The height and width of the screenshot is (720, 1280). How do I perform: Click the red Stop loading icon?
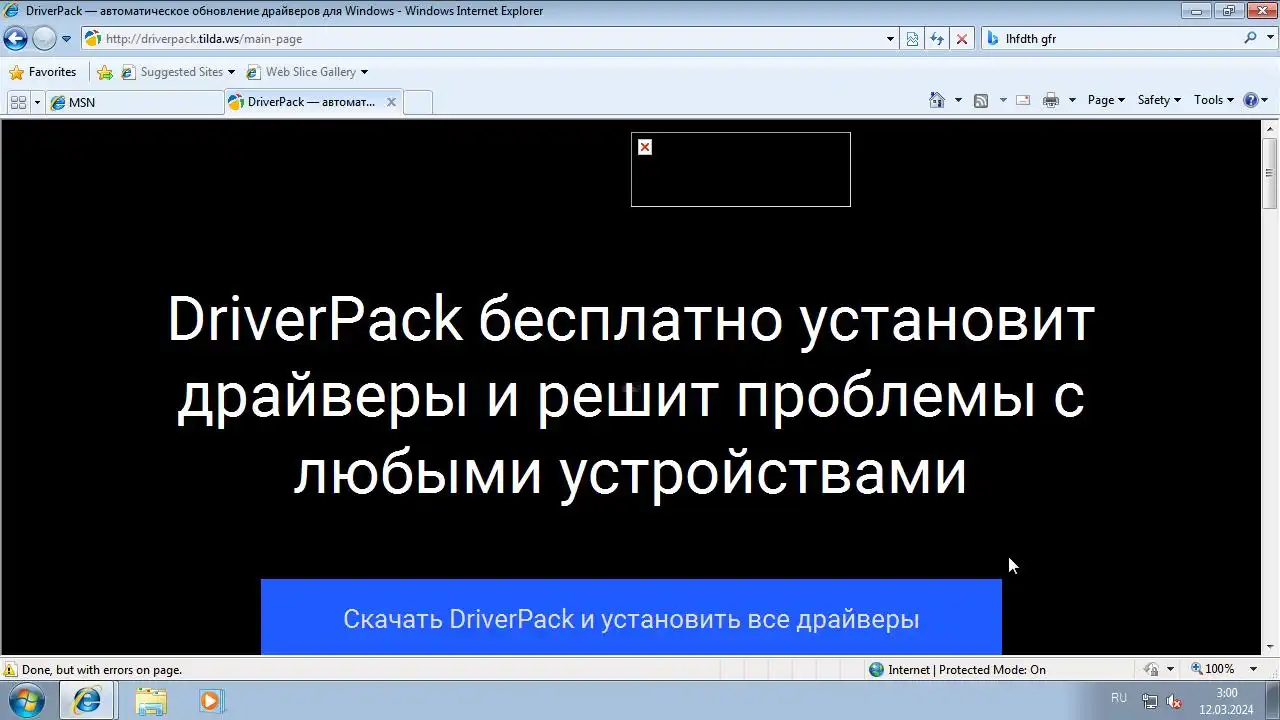click(962, 39)
